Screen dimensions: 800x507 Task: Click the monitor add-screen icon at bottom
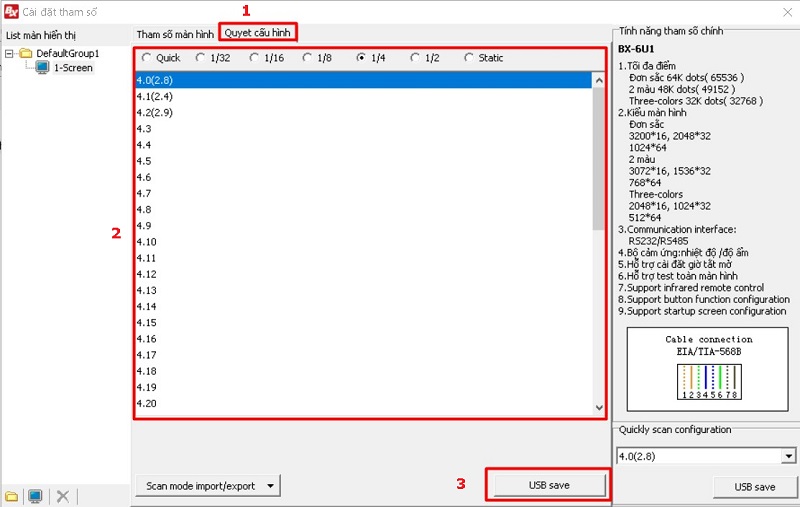coord(35,496)
